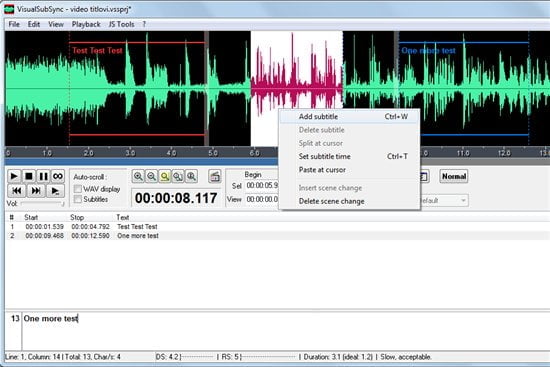Choose Add subtitle from context menu
550x367 pixels.
point(349,117)
